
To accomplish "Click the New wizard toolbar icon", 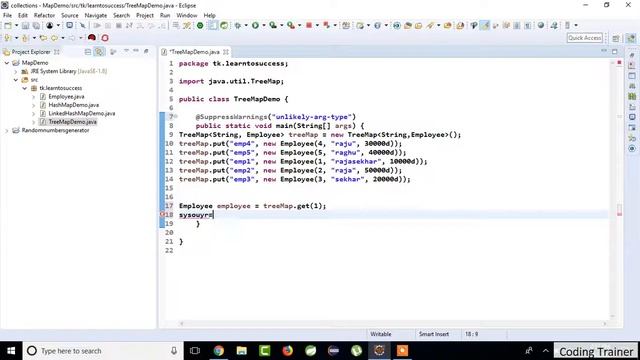I will pos(7,25).
